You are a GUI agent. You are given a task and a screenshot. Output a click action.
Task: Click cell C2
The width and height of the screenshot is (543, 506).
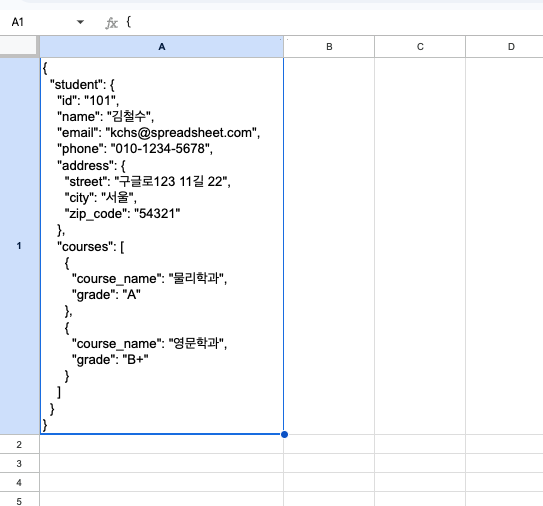[420, 444]
